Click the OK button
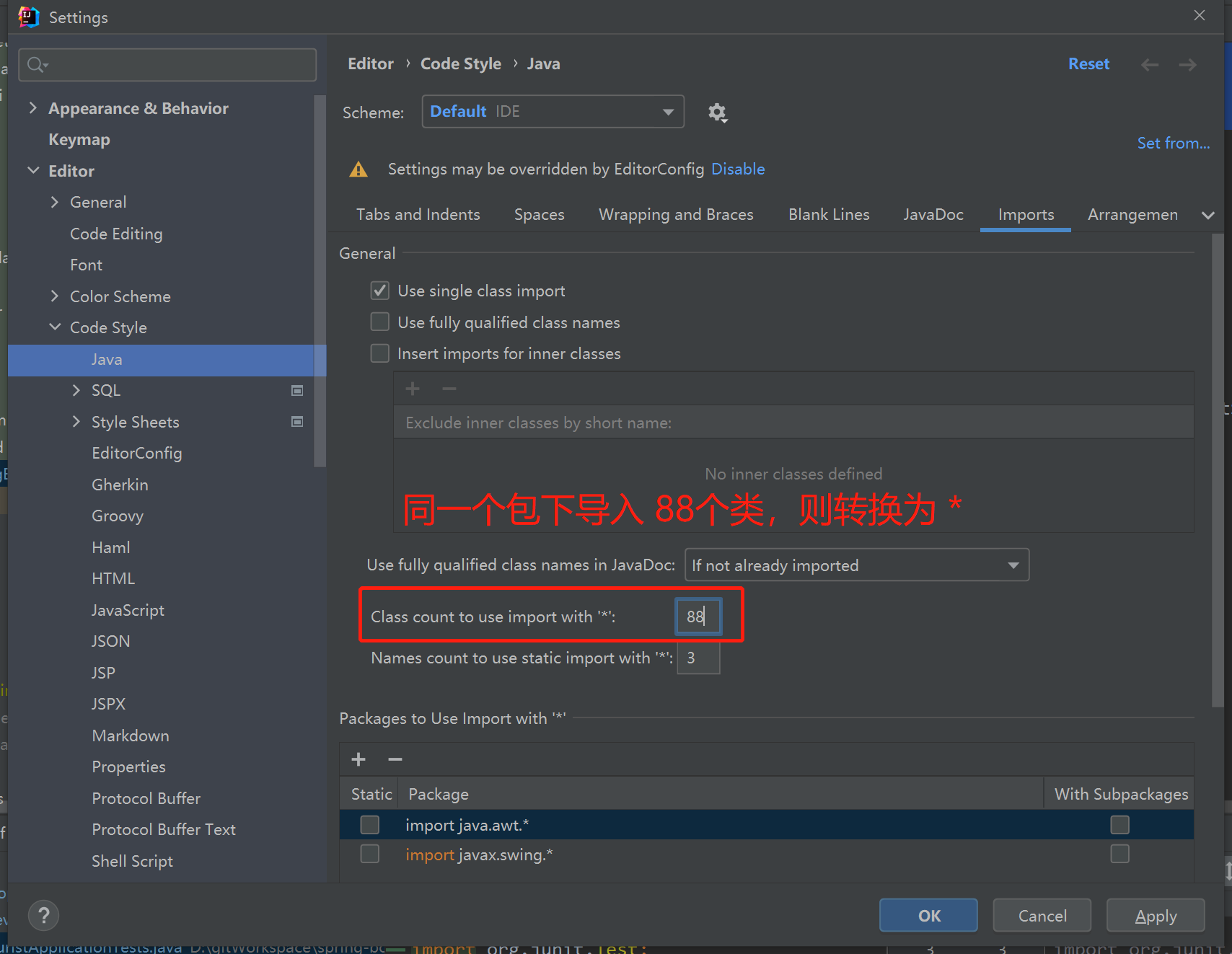This screenshot has width=1232, height=954. [x=928, y=915]
